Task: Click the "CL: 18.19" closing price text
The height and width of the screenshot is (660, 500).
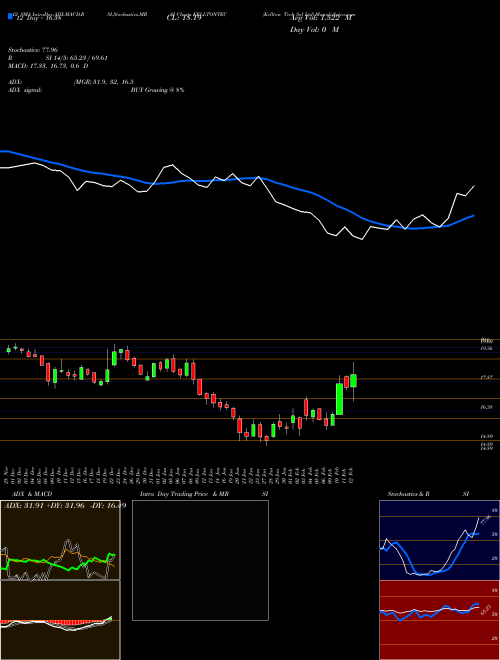Action: tap(184, 19)
